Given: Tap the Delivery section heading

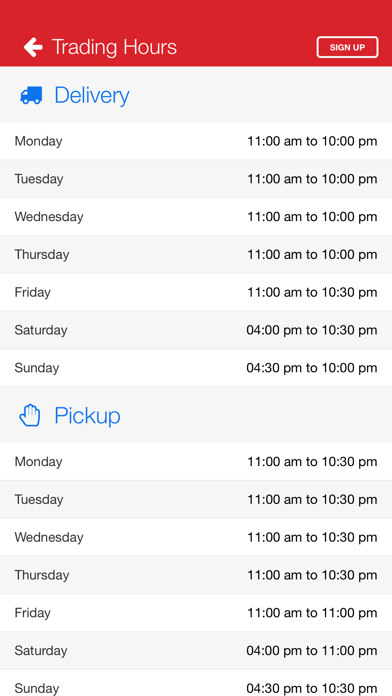Looking at the screenshot, I should click(92, 95).
